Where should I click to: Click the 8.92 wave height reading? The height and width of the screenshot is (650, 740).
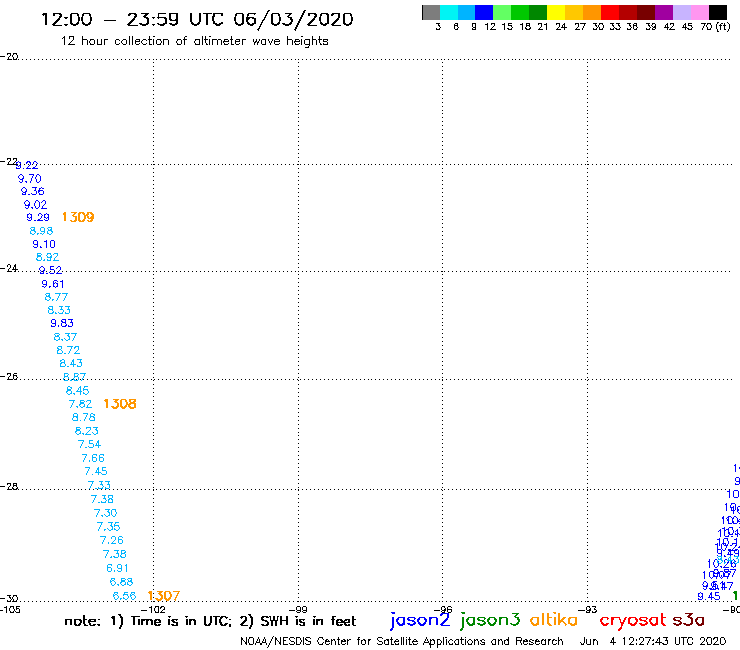pos(47,257)
